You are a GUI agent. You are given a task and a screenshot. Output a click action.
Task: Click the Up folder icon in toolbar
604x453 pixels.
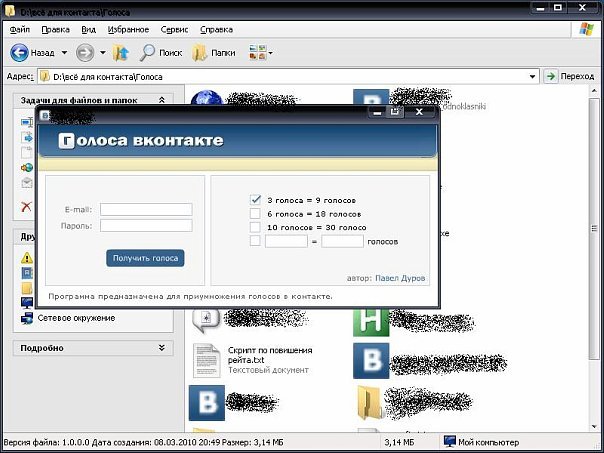[x=121, y=52]
